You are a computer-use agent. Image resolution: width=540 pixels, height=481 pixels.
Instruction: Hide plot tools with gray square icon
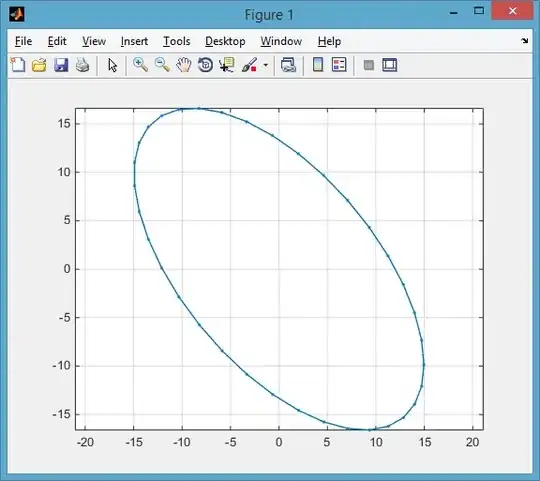coord(369,65)
